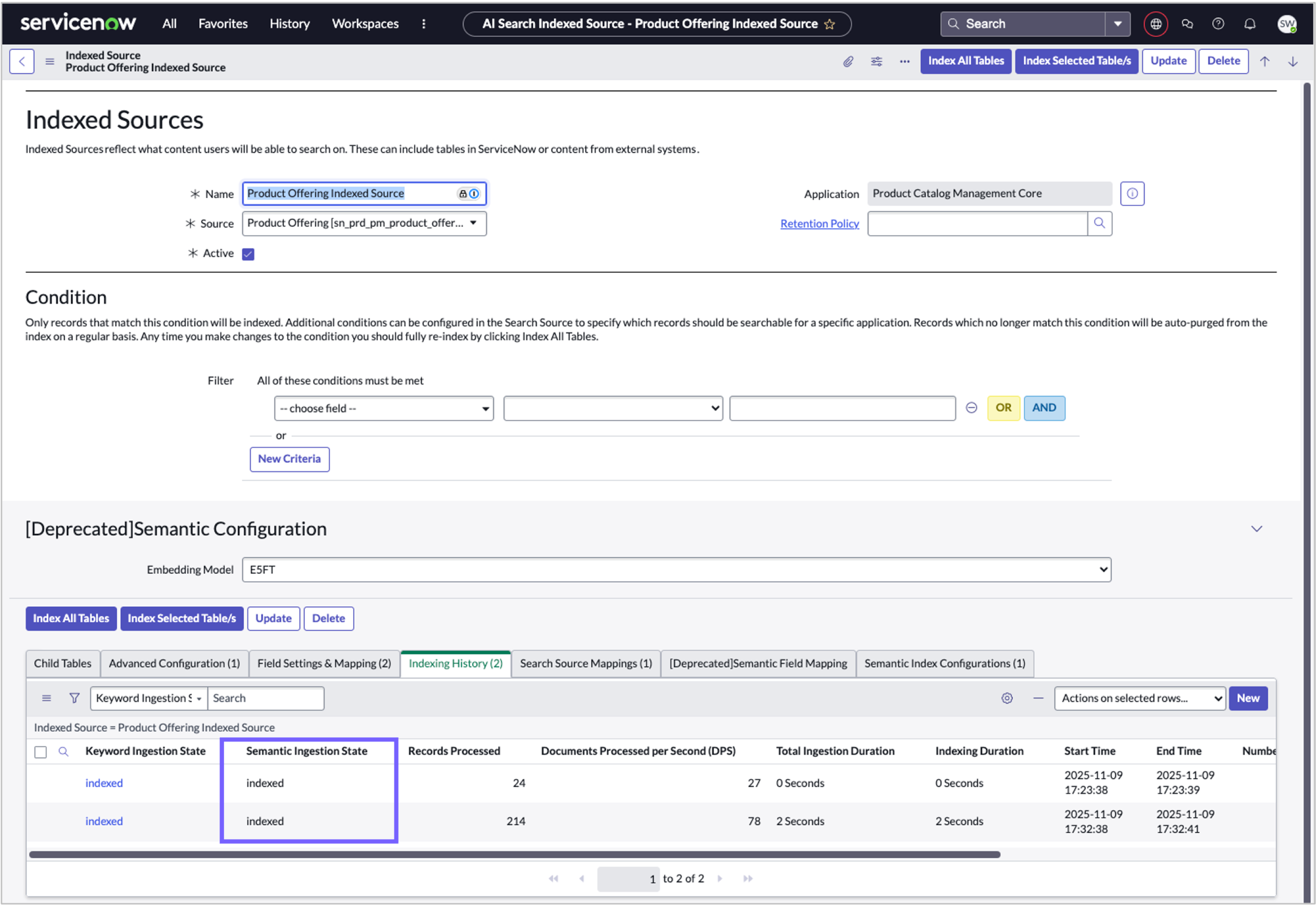The width and height of the screenshot is (1316, 906).
Task: Switch to Semantic Index Configurations tab
Action: tap(945, 664)
